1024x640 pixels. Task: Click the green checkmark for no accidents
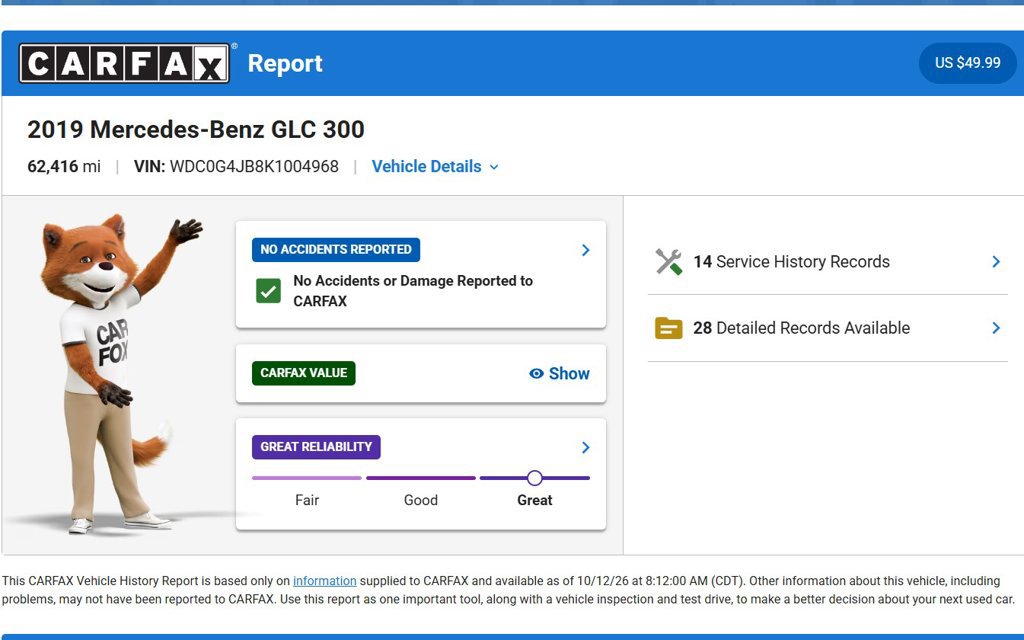click(268, 291)
